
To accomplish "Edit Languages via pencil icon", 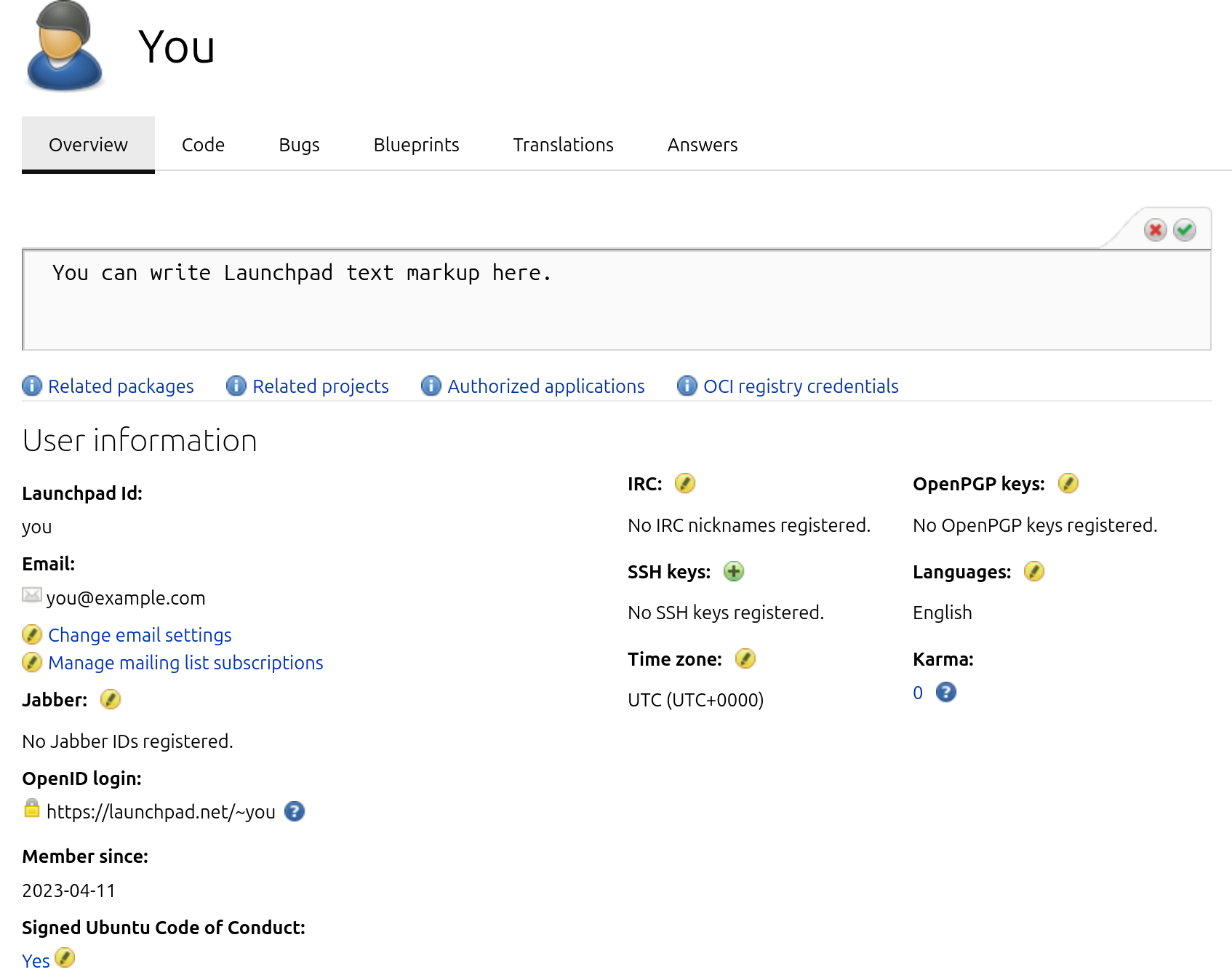I will [1034, 572].
